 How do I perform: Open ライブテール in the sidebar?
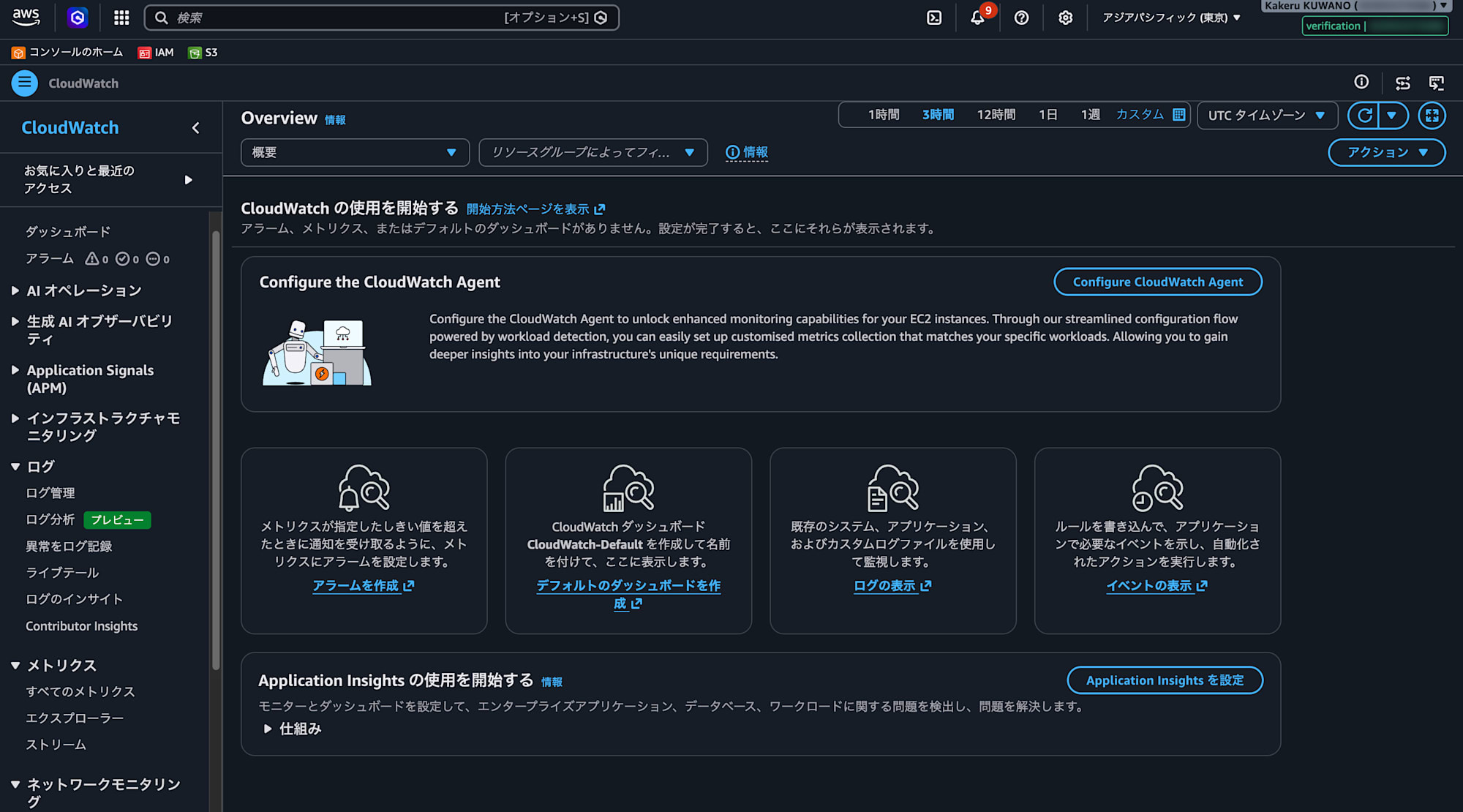(62, 573)
